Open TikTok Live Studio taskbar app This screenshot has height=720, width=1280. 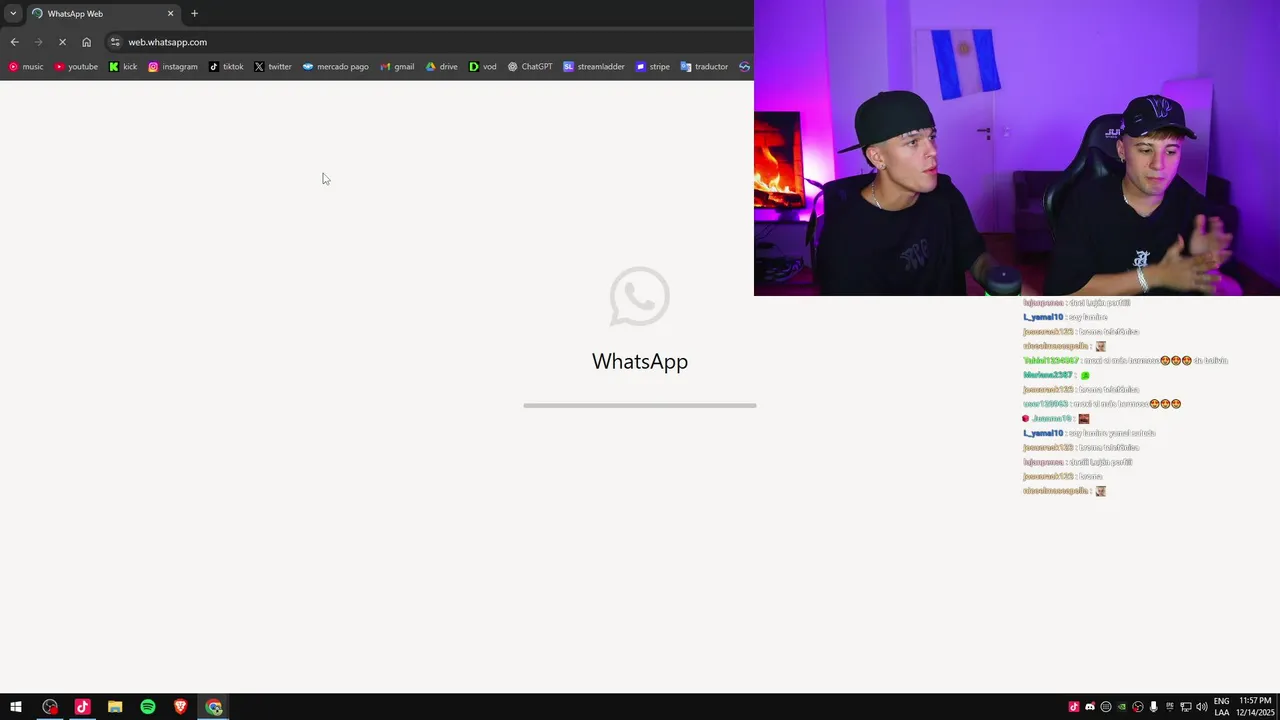click(x=83, y=707)
